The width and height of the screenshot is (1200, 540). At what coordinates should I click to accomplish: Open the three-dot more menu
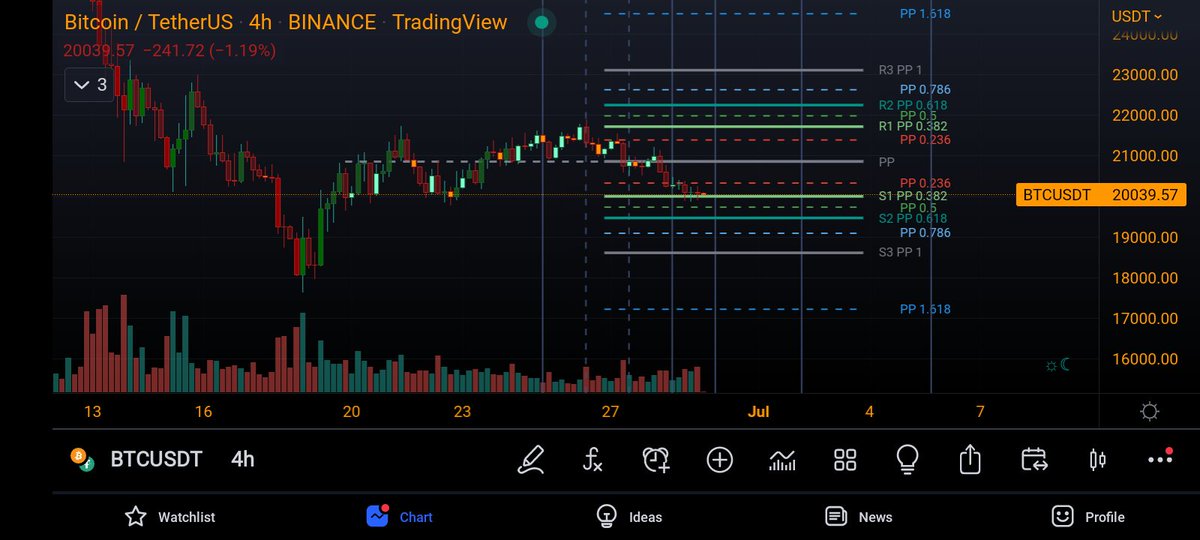point(1160,458)
